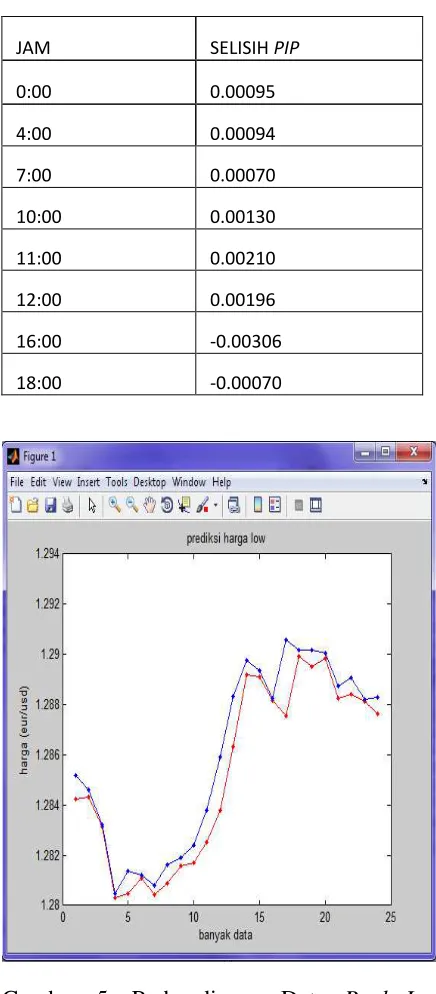Toggle the Insert Colorbar icon
The width and height of the screenshot is (436, 994).
pyautogui.click(x=258, y=505)
